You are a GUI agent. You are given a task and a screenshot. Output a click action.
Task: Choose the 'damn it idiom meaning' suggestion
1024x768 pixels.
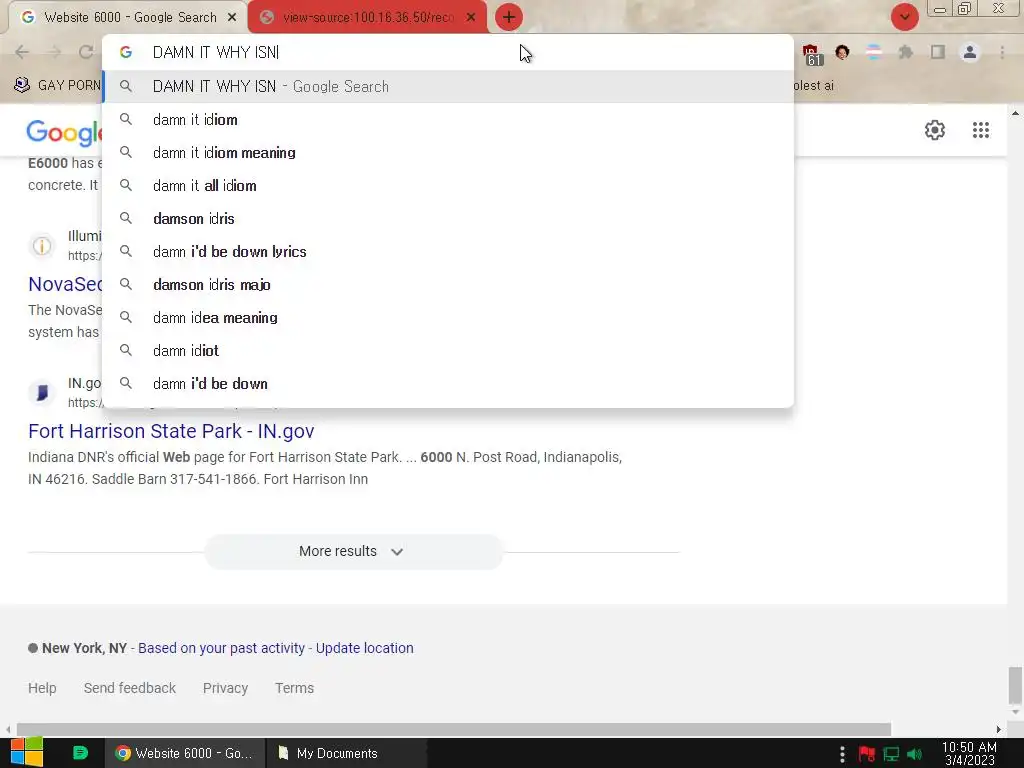point(449,153)
